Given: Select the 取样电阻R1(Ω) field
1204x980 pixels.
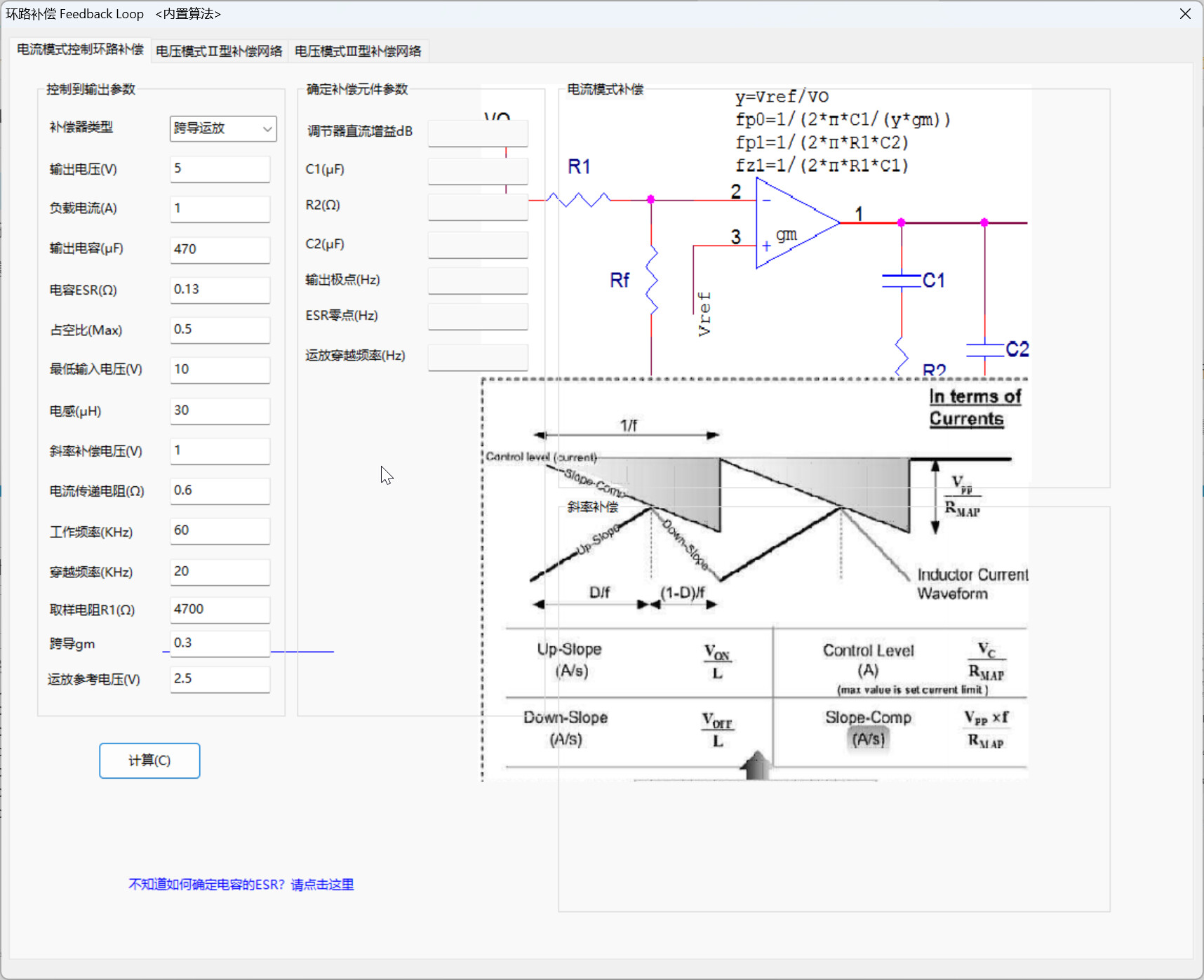Looking at the screenshot, I should 220,610.
